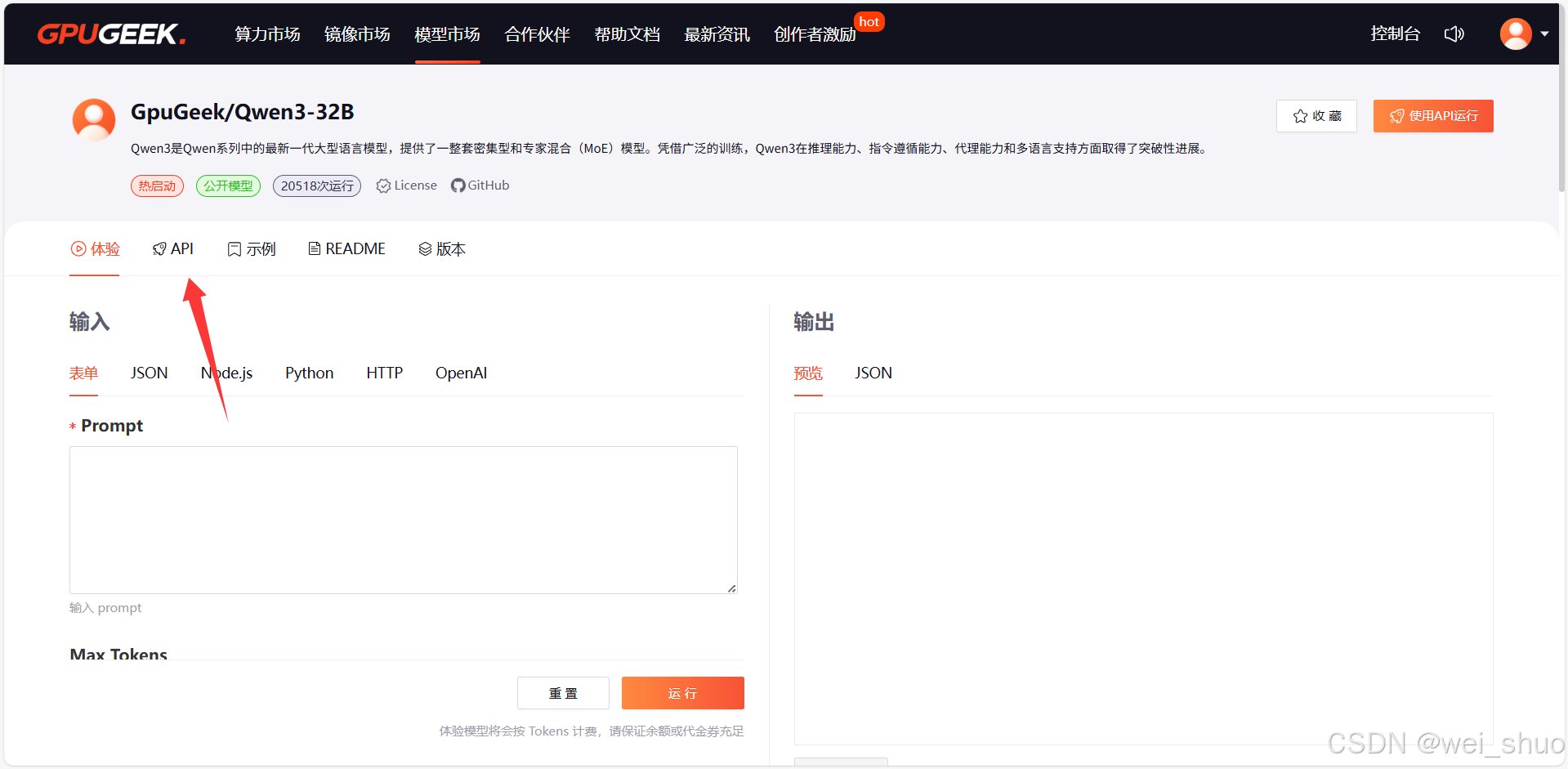
Task: Switch to the API tab
Action: 173,249
